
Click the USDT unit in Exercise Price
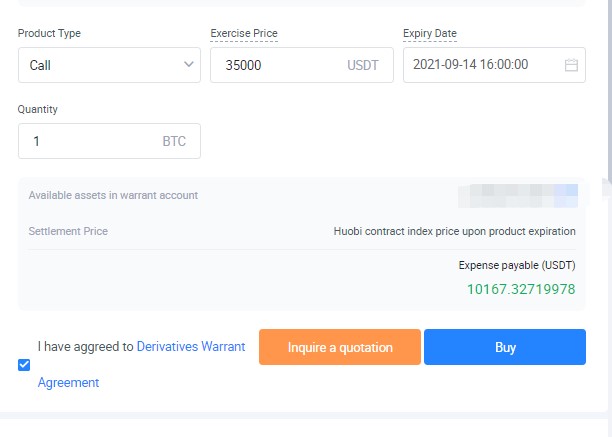coord(363,65)
